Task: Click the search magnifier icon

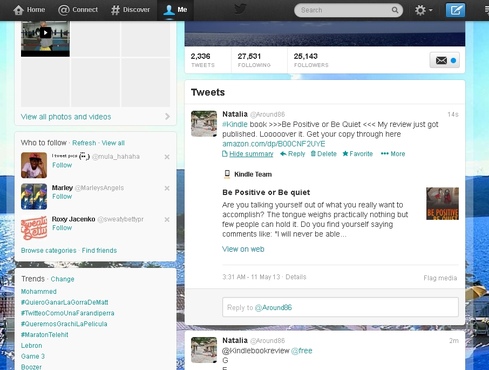Action: pyautogui.click(x=395, y=10)
